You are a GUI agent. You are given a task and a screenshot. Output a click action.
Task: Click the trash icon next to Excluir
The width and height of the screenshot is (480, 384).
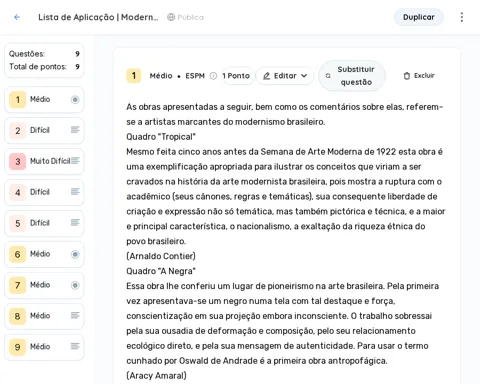click(x=407, y=76)
